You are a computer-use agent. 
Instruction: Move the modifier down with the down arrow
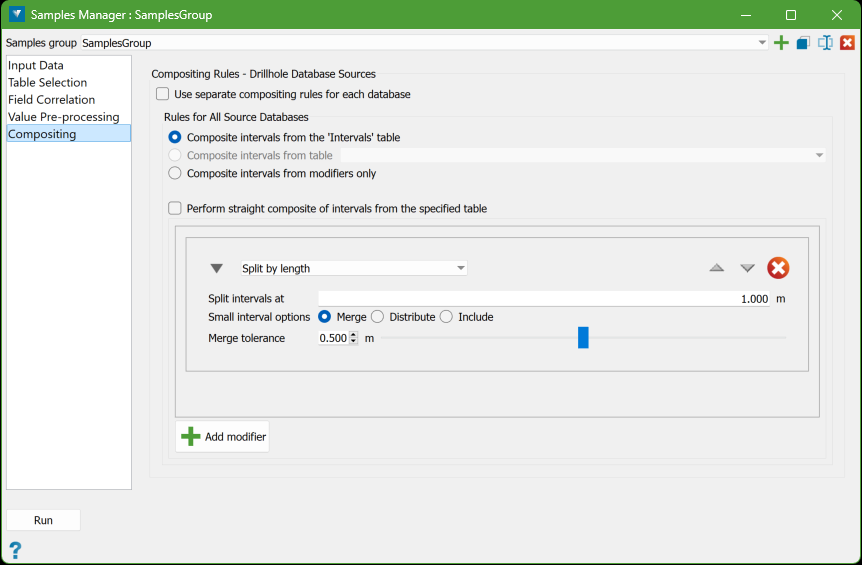tap(747, 268)
